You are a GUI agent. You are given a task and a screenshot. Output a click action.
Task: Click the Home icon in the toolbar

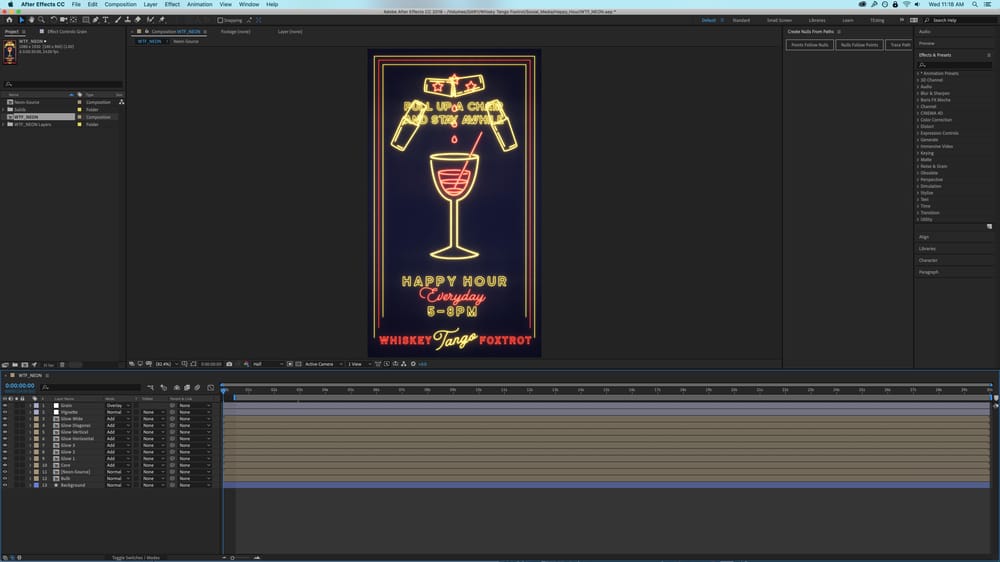10,20
